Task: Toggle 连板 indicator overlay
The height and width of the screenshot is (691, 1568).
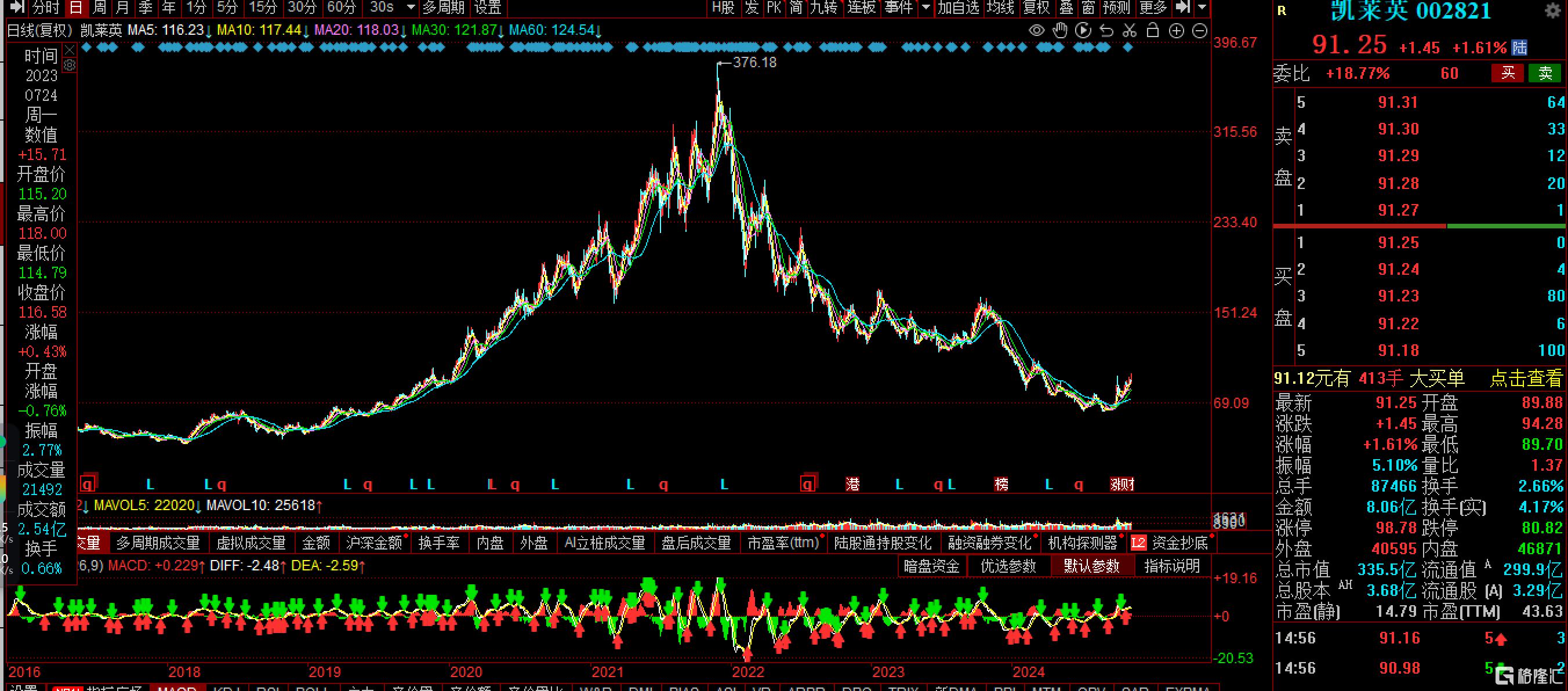Action: [x=861, y=8]
